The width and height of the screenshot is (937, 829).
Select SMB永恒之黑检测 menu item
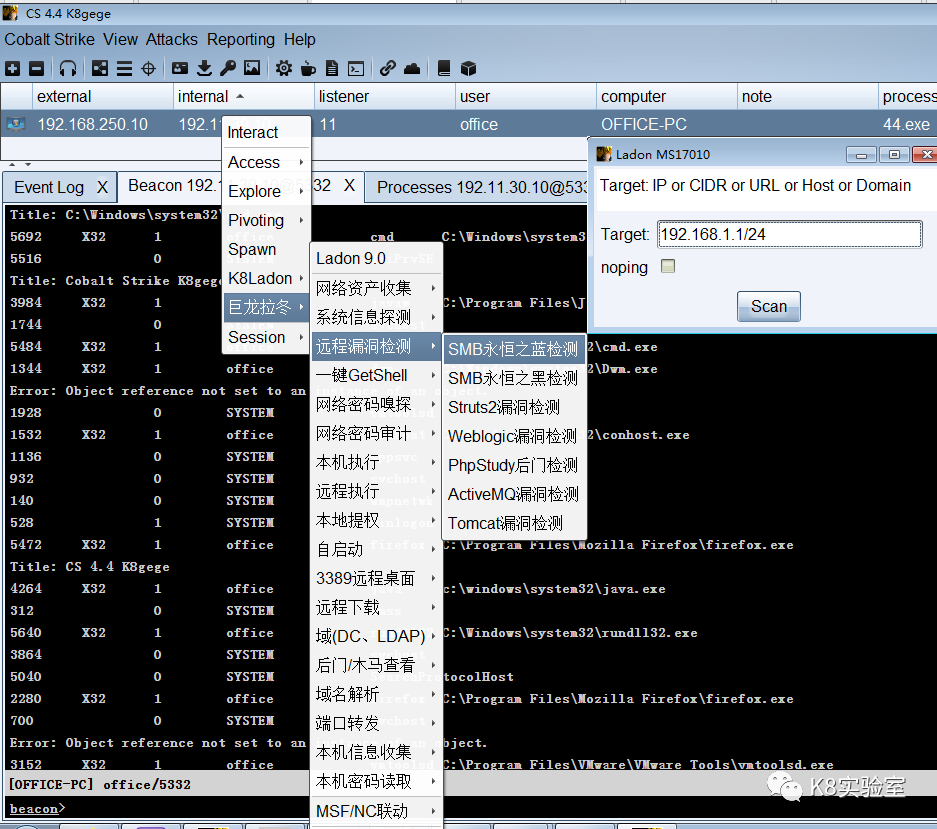(514, 378)
